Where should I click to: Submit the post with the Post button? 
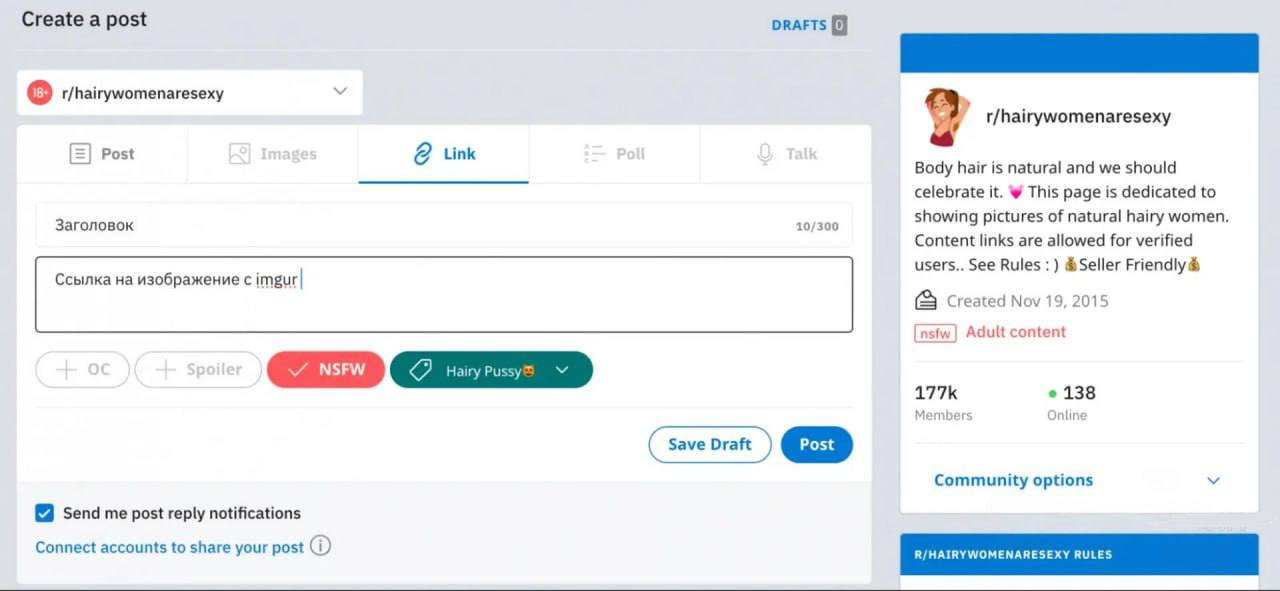[x=816, y=444]
